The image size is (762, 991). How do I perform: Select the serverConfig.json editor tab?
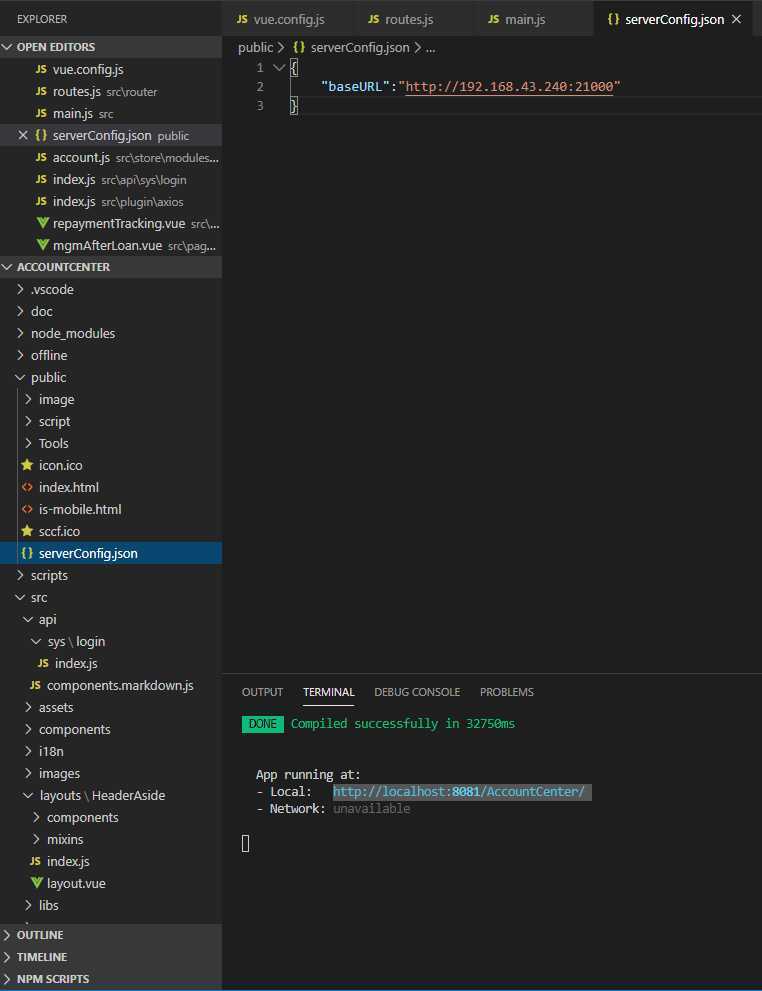click(x=674, y=19)
